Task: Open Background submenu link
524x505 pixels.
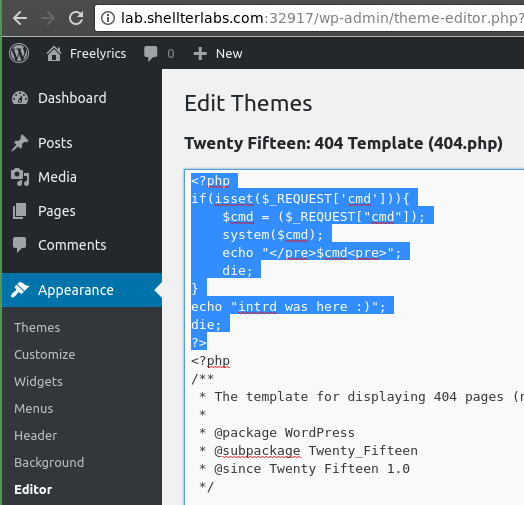Action: point(49,463)
